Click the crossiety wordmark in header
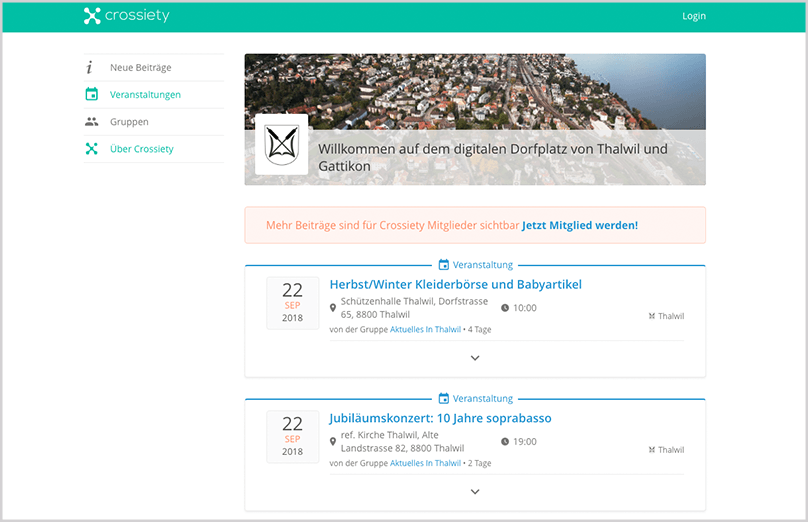Image resolution: width=808 pixels, height=522 pixels. (137, 16)
